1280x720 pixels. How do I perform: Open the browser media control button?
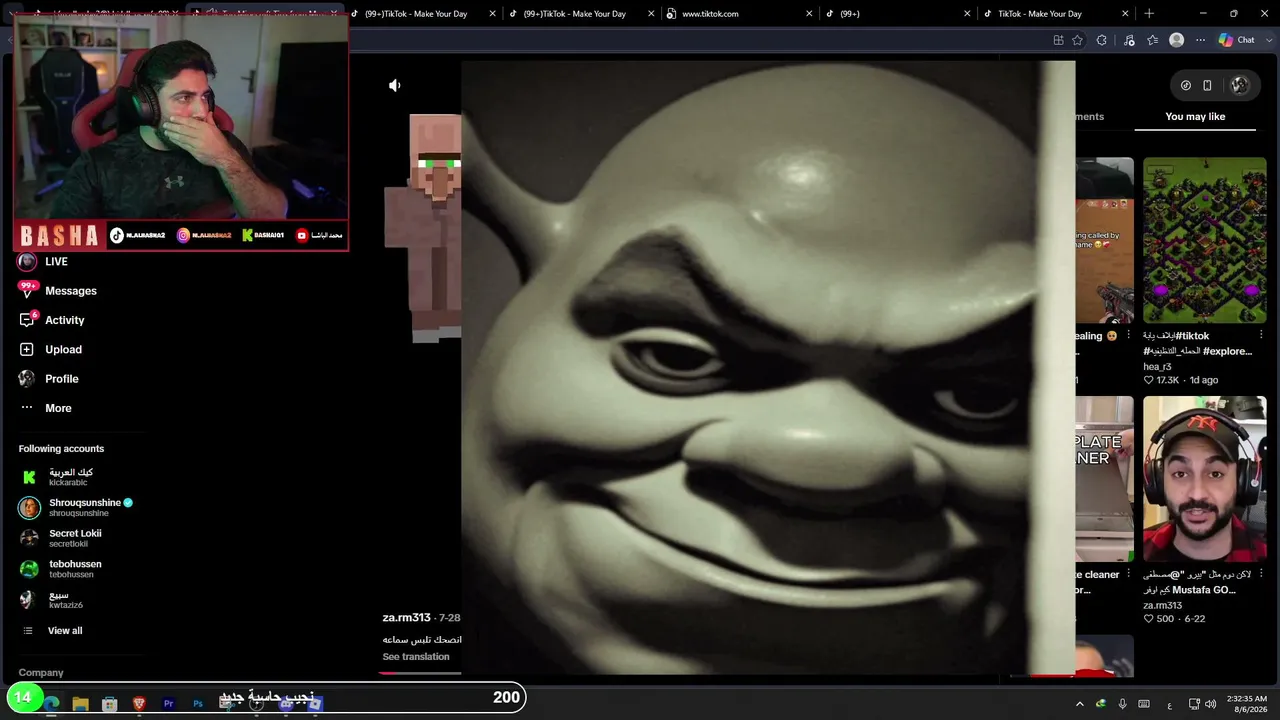click(1129, 40)
